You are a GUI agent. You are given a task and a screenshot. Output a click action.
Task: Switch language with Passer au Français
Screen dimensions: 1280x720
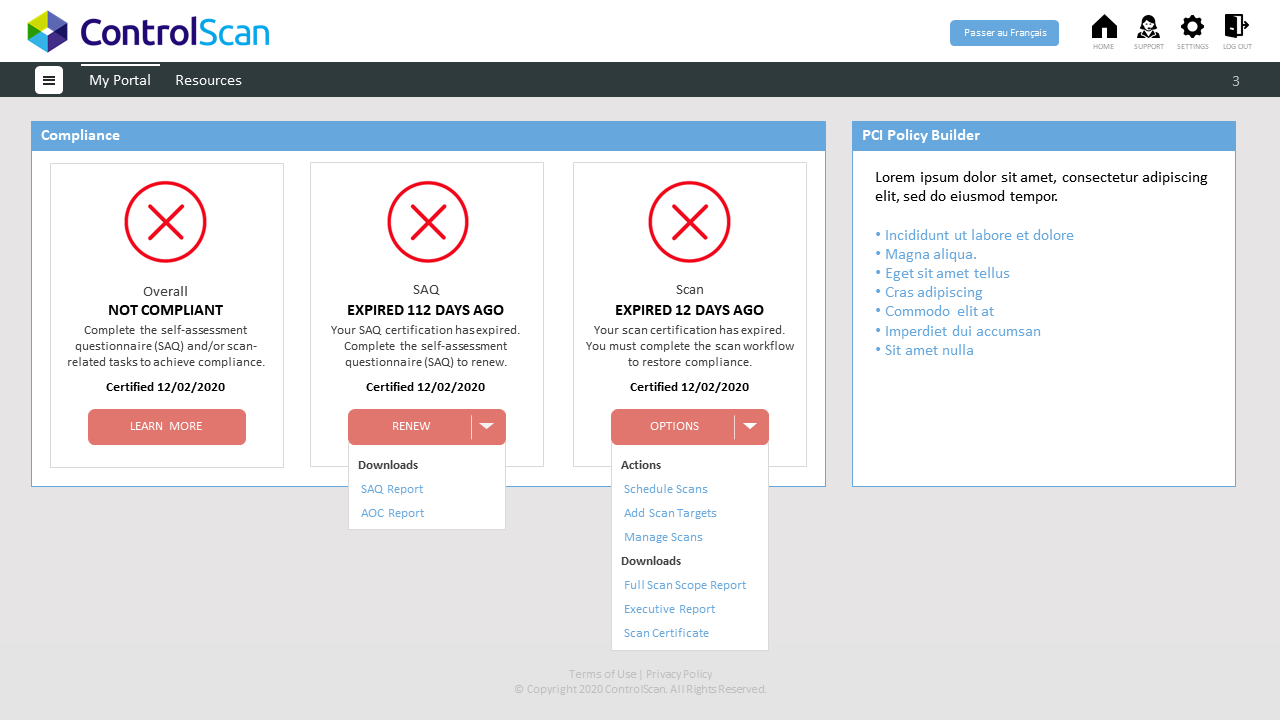1004,33
